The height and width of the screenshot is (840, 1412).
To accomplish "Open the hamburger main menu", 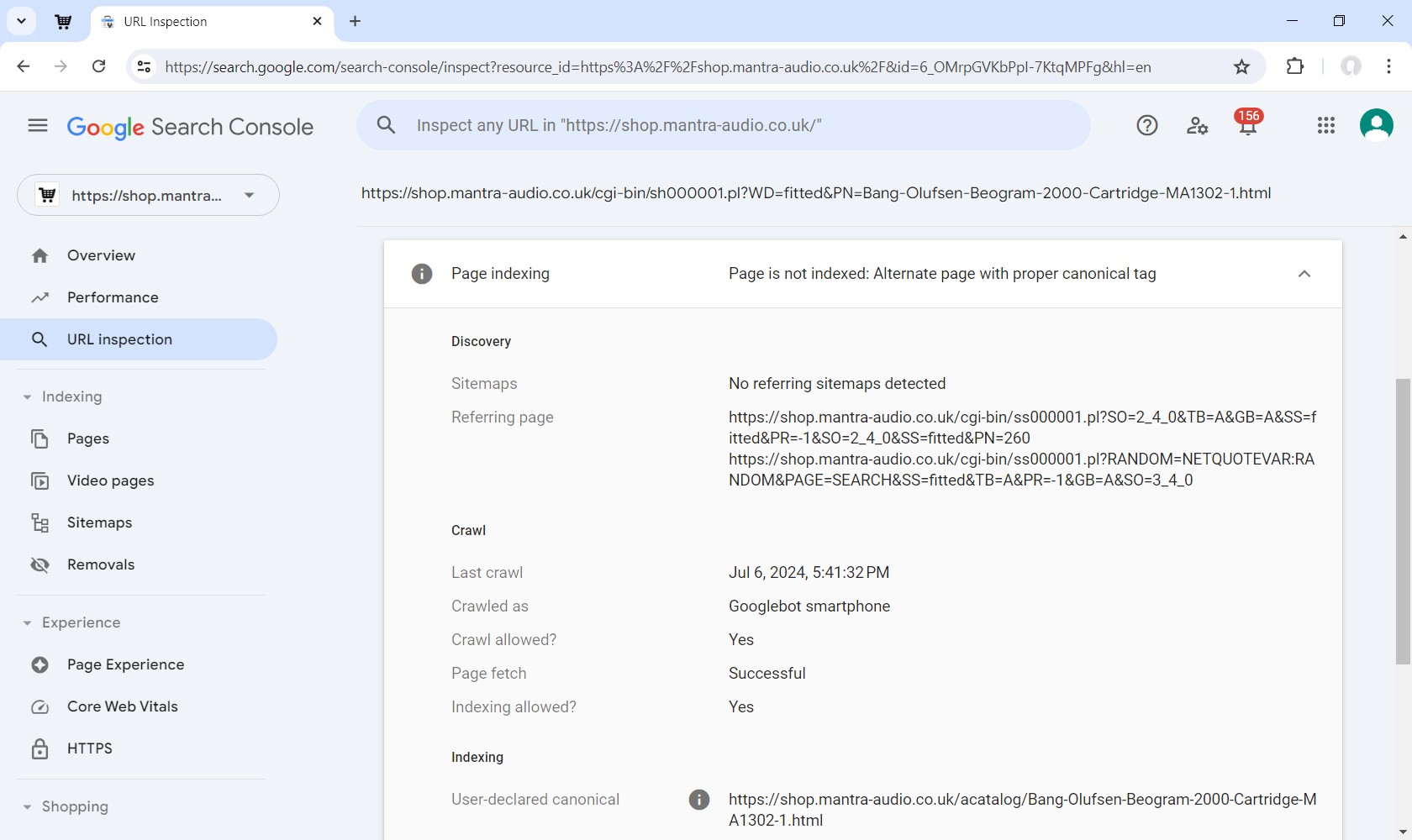I will tap(38, 126).
